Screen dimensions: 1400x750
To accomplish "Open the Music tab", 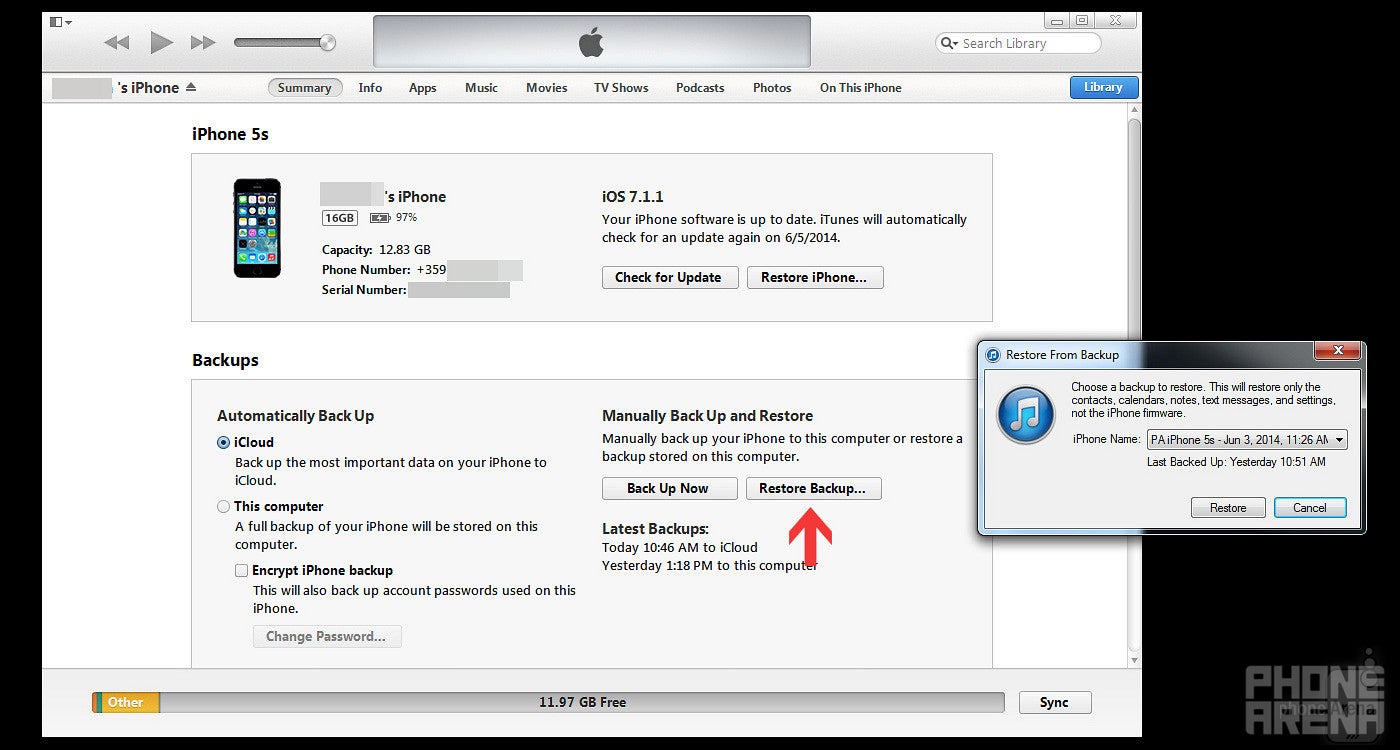I will point(481,88).
